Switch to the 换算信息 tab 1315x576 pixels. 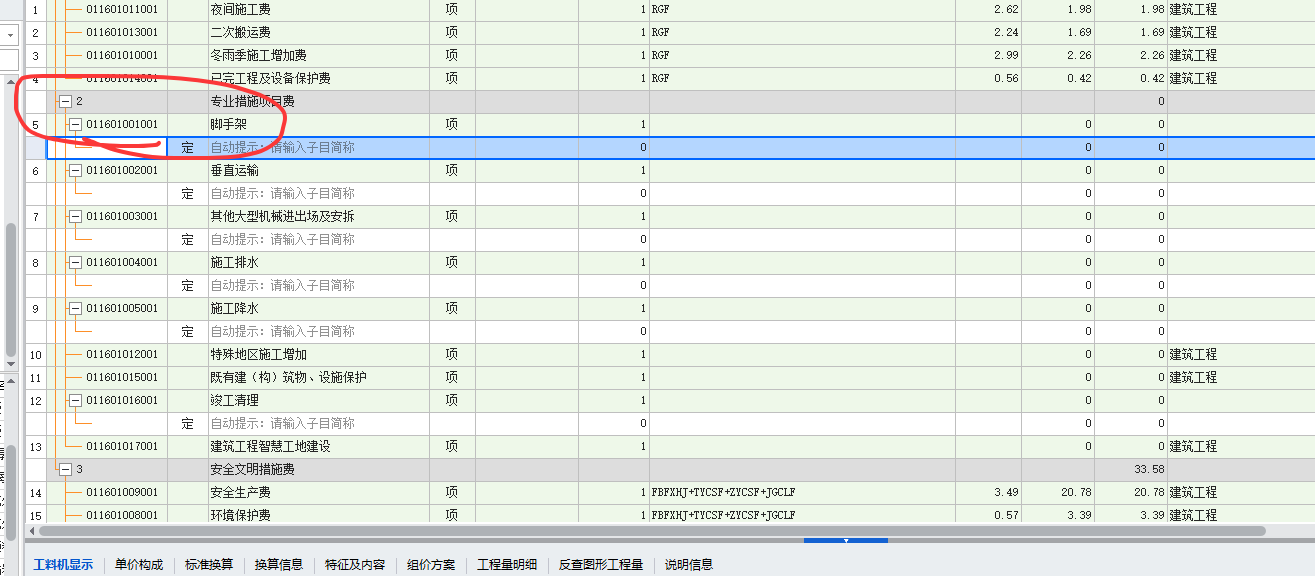click(279, 564)
